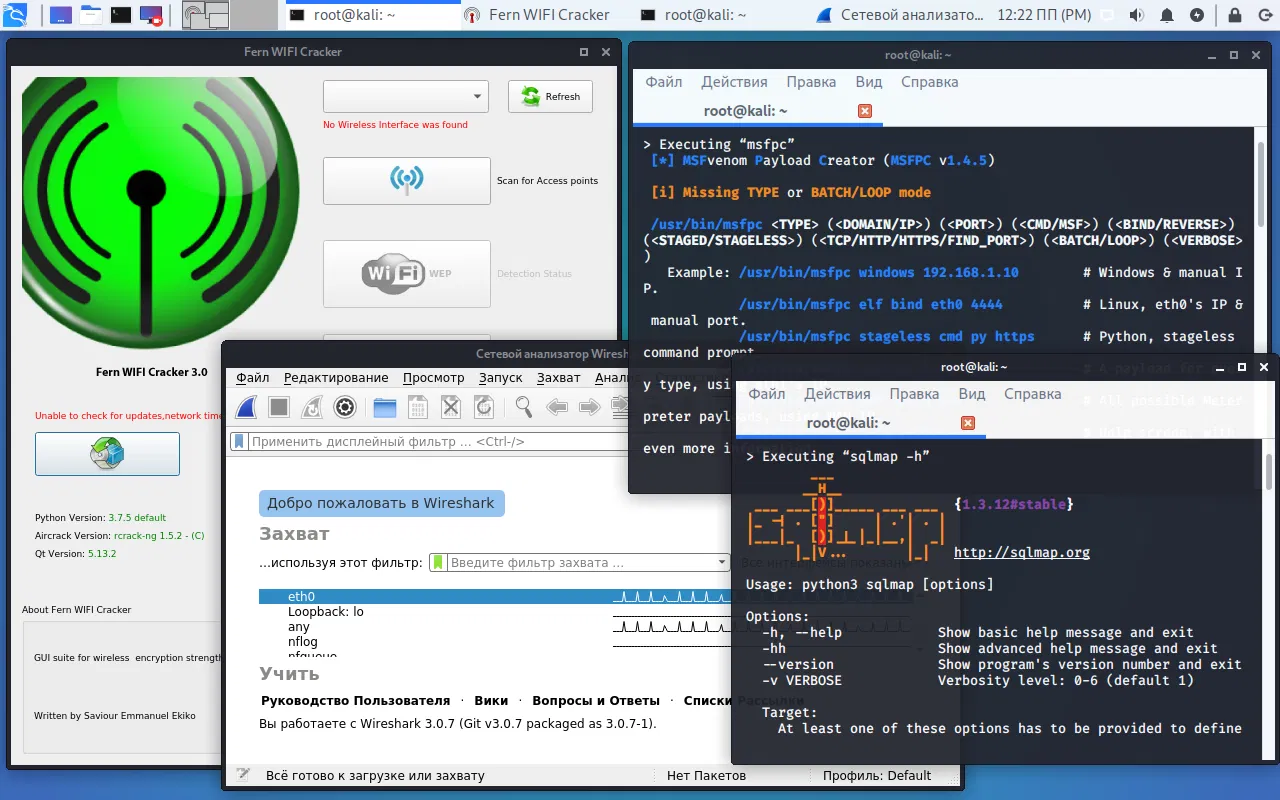
Task: Launch terminal emulator from the top panel
Action: click(121, 15)
